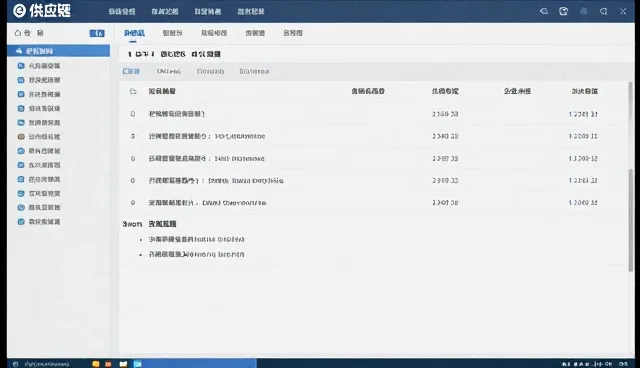The height and width of the screenshot is (368, 640).
Task: Open the orange app icon in taskbar
Action: tap(108, 364)
